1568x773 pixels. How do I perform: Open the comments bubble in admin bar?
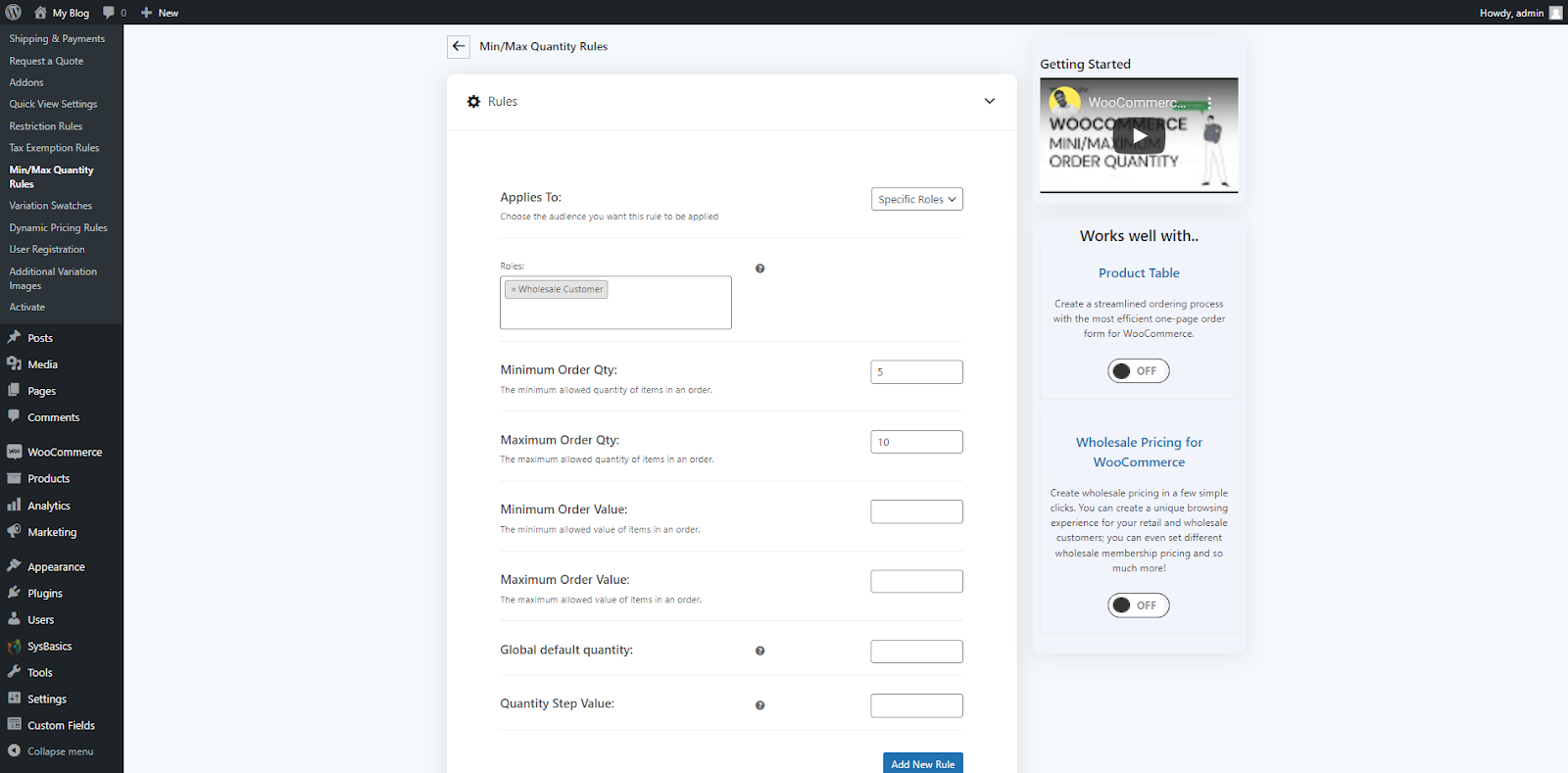(x=115, y=13)
